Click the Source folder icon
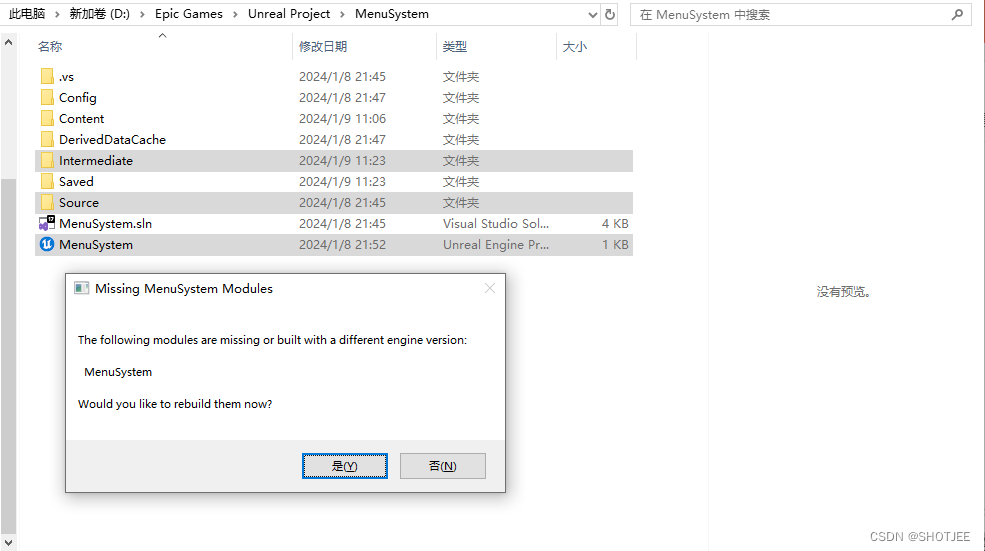This screenshot has width=985, height=551. click(47, 202)
